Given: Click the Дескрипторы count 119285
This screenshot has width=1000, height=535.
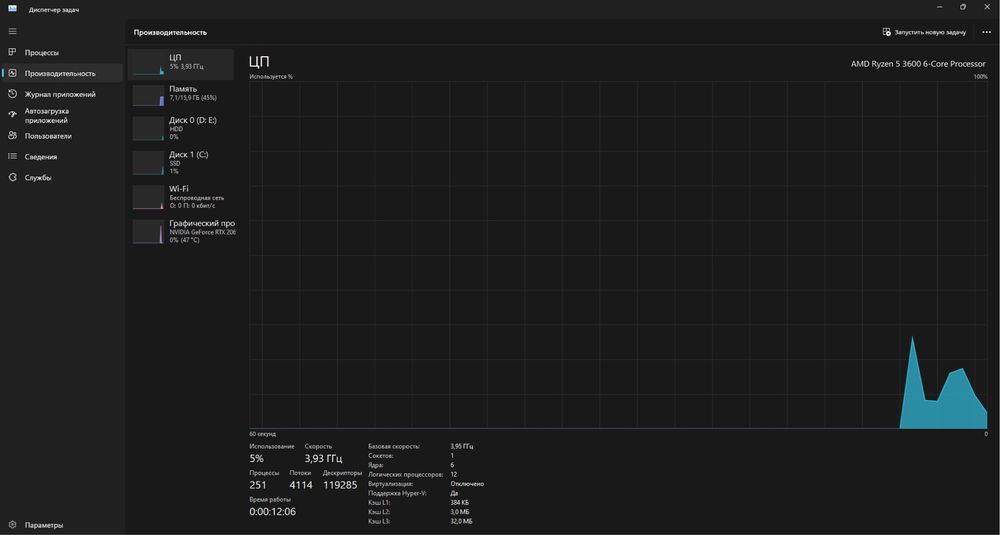Looking at the screenshot, I should [x=340, y=485].
